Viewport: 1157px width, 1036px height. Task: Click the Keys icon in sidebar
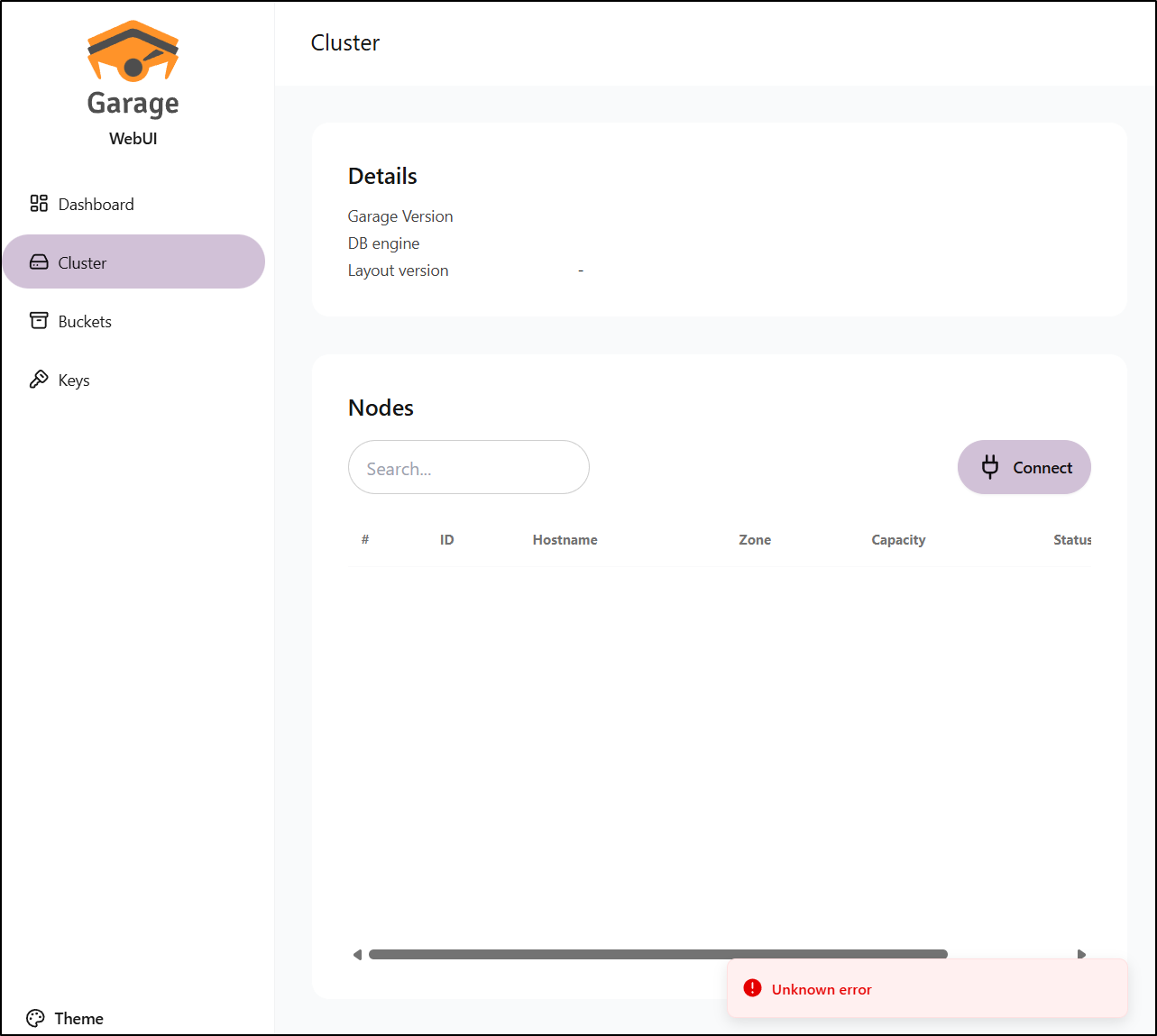39,380
